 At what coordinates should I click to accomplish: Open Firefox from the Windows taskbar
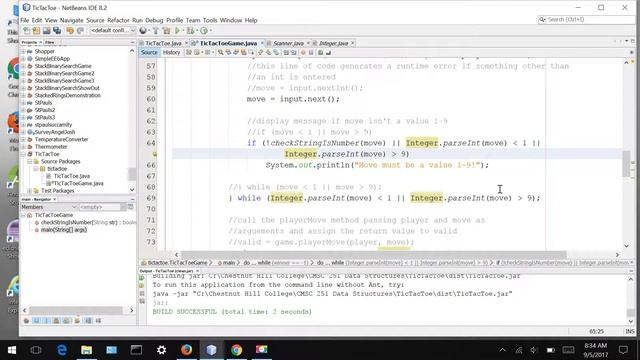click(187, 350)
